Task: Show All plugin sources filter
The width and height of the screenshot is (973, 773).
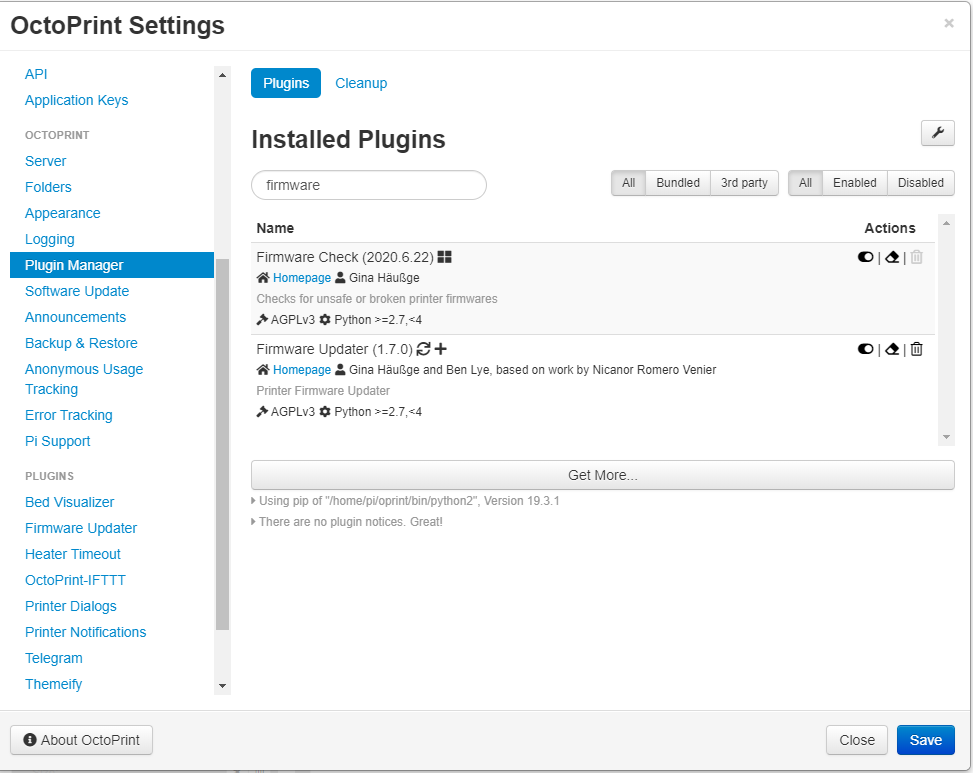Action: click(629, 183)
